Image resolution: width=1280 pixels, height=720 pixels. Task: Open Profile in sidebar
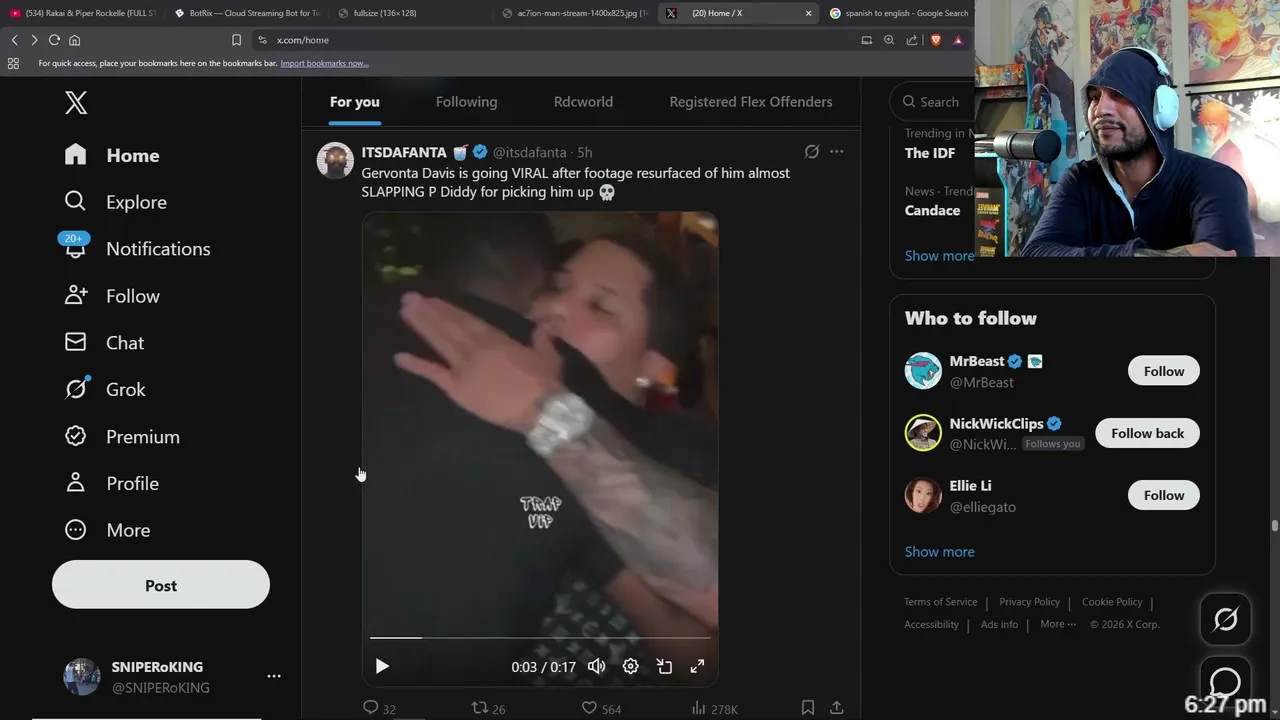point(112,483)
